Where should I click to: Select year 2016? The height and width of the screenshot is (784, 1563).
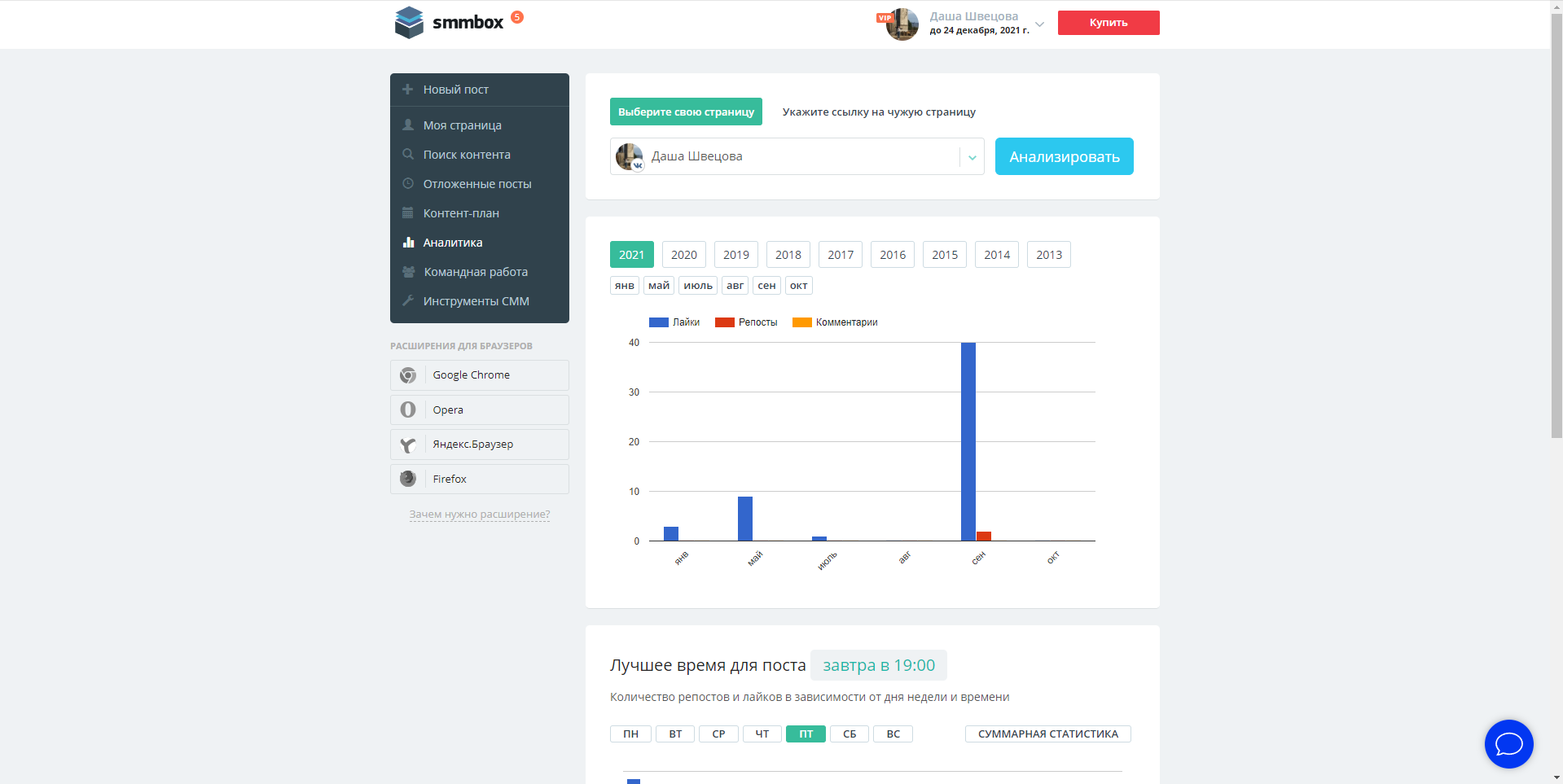click(892, 255)
